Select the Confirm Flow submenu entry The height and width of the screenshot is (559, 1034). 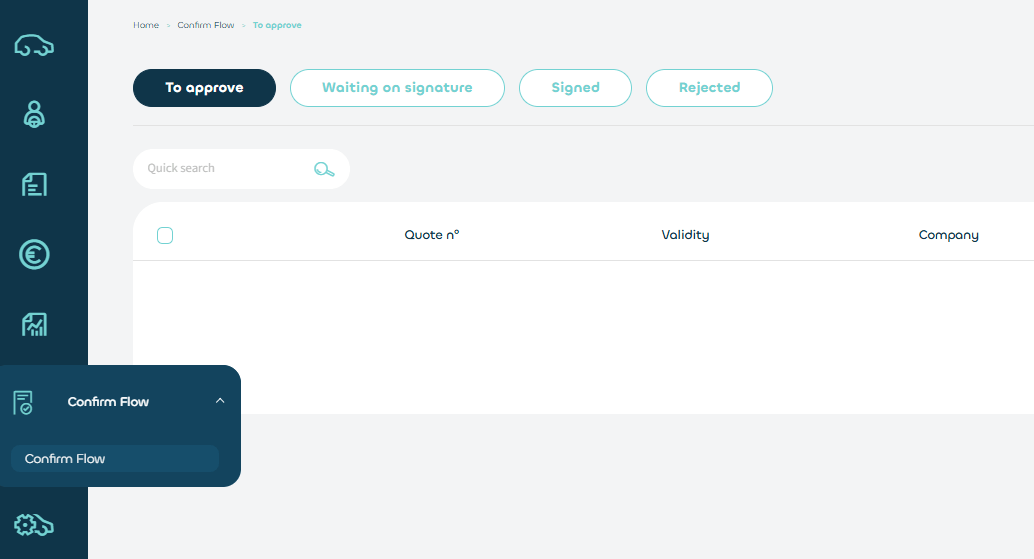pos(114,459)
